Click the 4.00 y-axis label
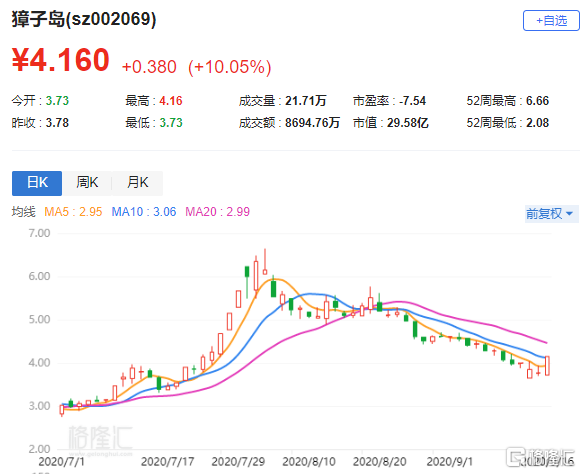581x474 pixels. click(x=39, y=363)
